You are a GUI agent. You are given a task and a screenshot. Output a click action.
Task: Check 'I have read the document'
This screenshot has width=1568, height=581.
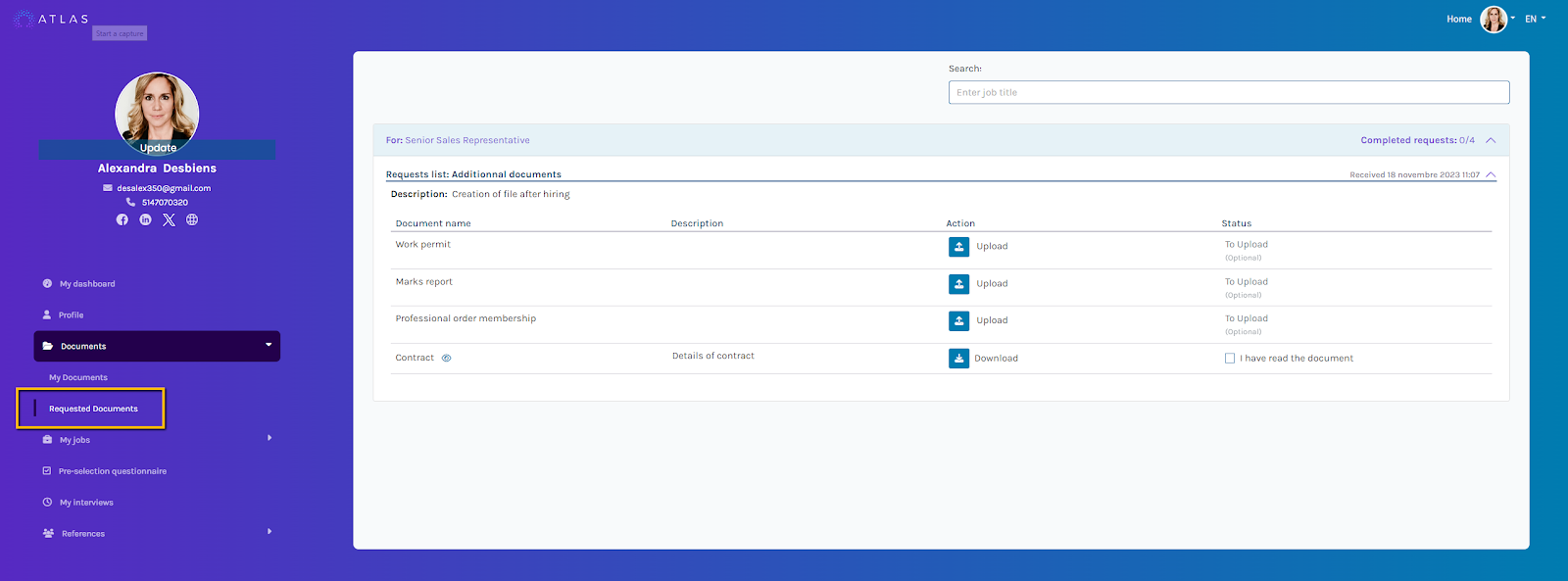1230,359
